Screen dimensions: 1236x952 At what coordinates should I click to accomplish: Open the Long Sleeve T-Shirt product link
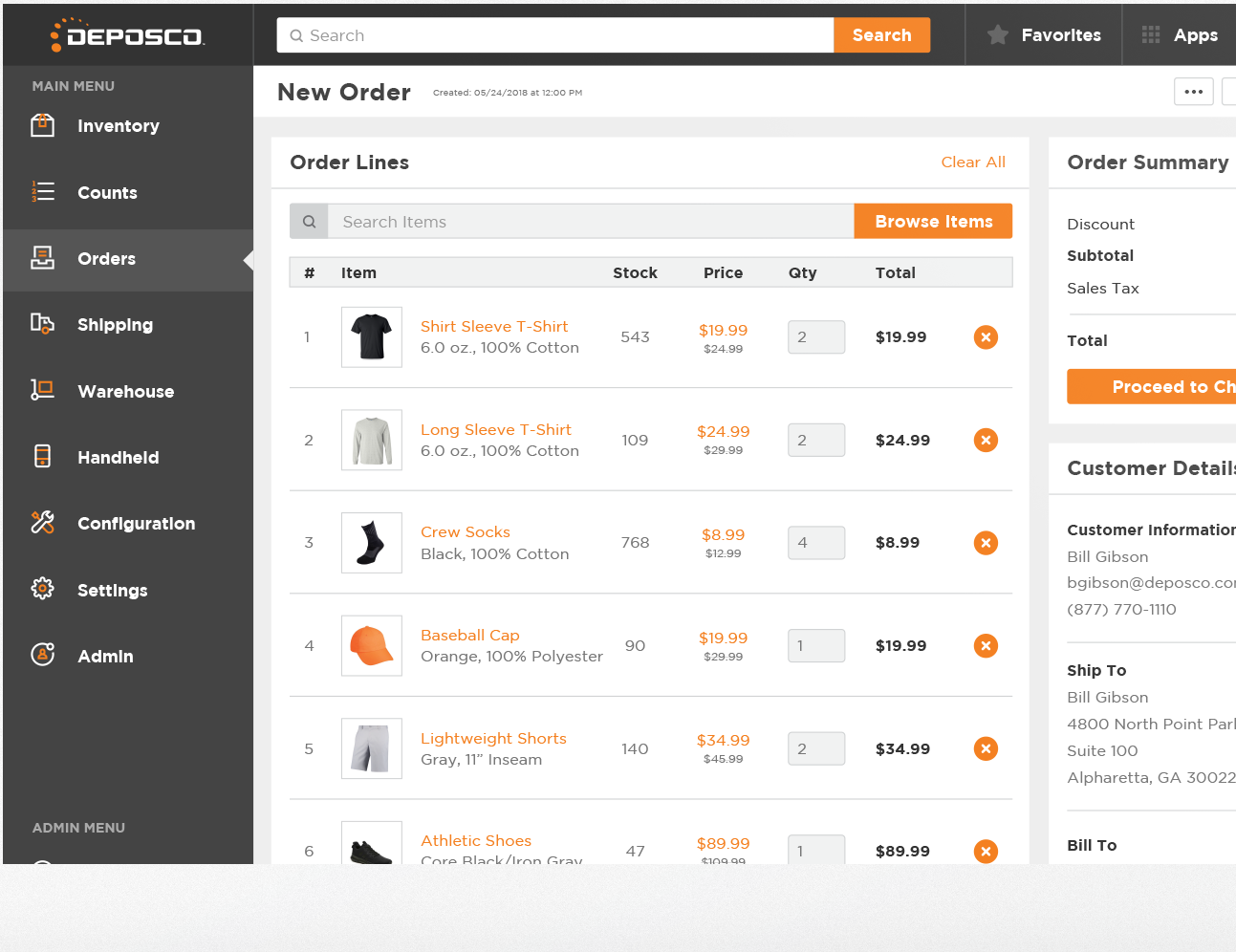point(496,429)
